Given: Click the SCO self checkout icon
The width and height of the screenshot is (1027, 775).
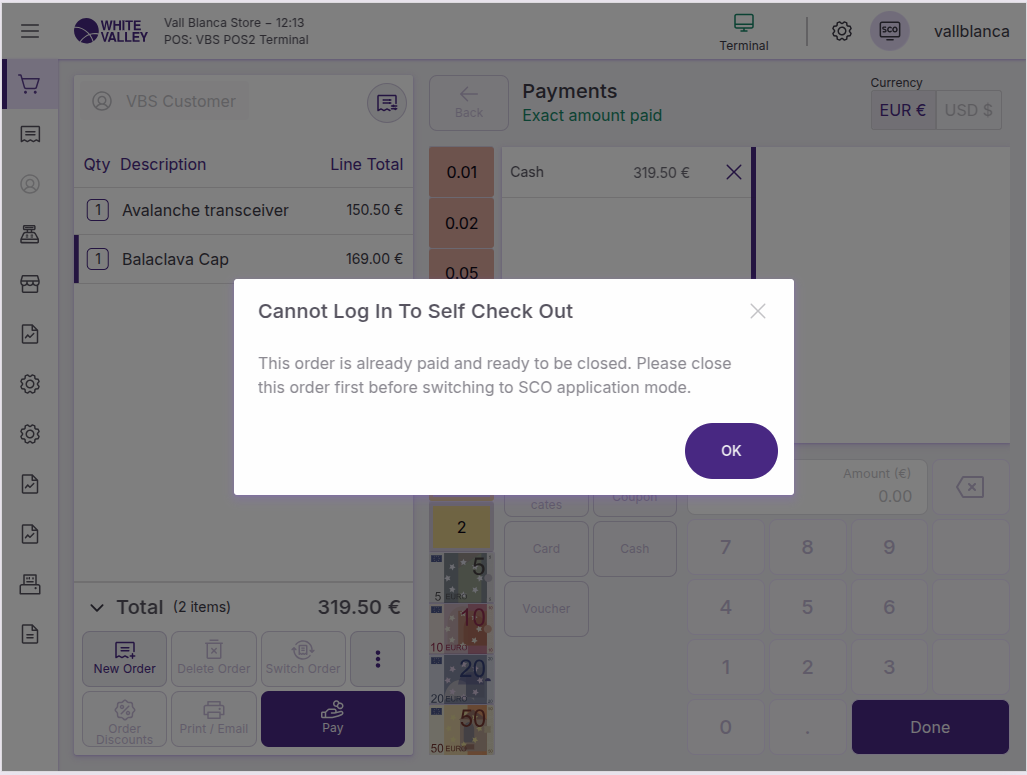Looking at the screenshot, I should (x=889, y=31).
